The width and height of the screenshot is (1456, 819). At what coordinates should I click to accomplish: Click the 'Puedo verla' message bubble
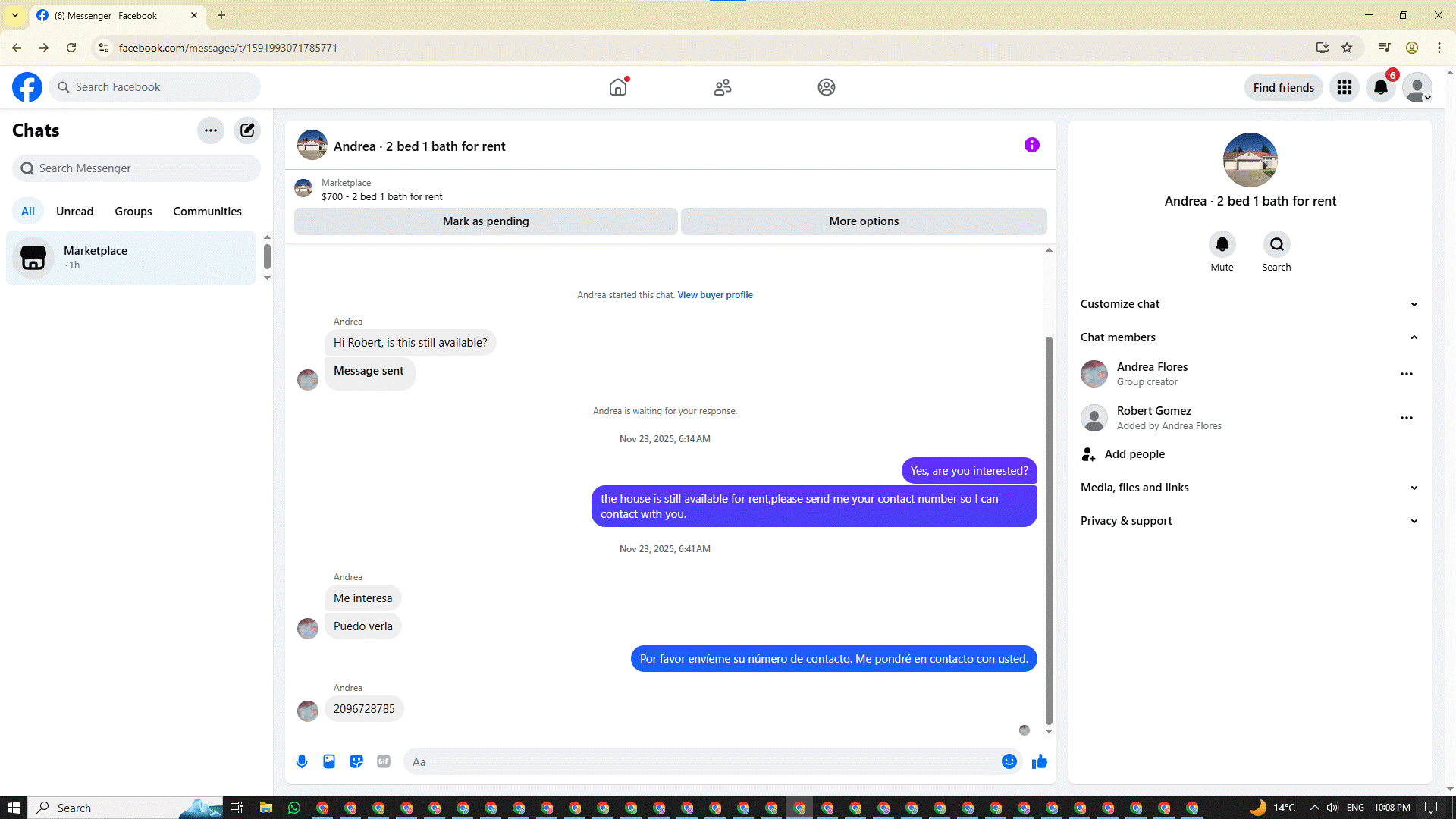click(363, 626)
